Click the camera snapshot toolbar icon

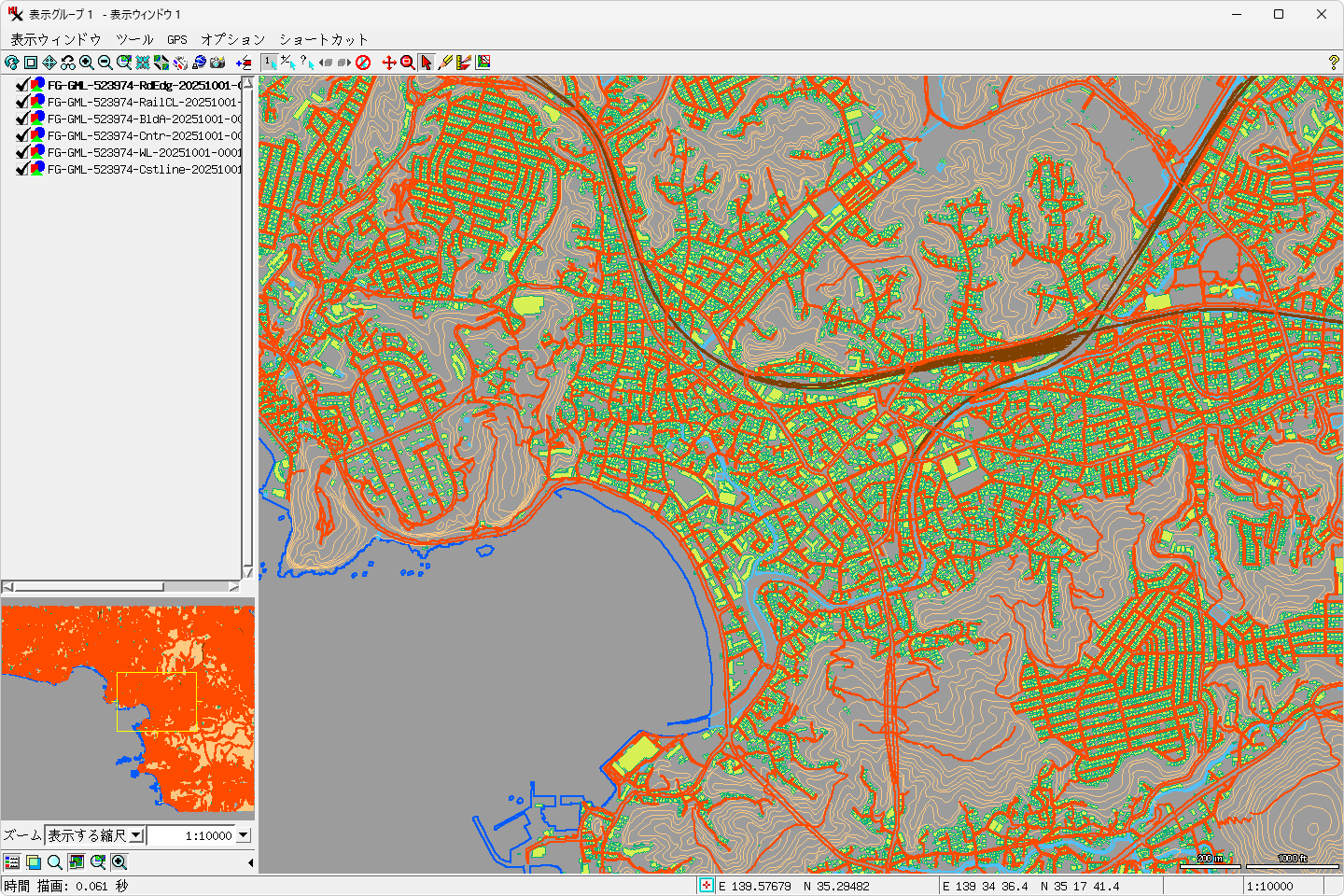coord(217,63)
